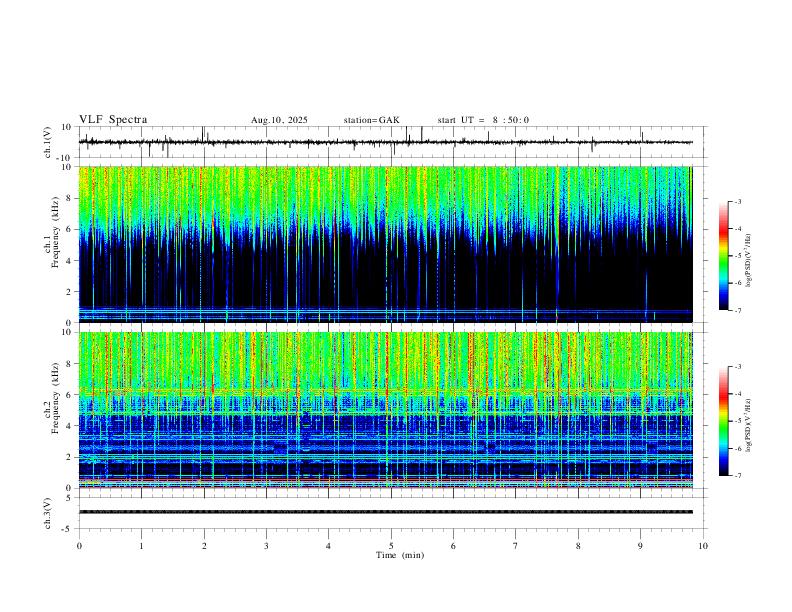Image resolution: width=792 pixels, height=612 pixels.
Task: Click the ch.1 waveform trace panel
Action: click(393, 142)
